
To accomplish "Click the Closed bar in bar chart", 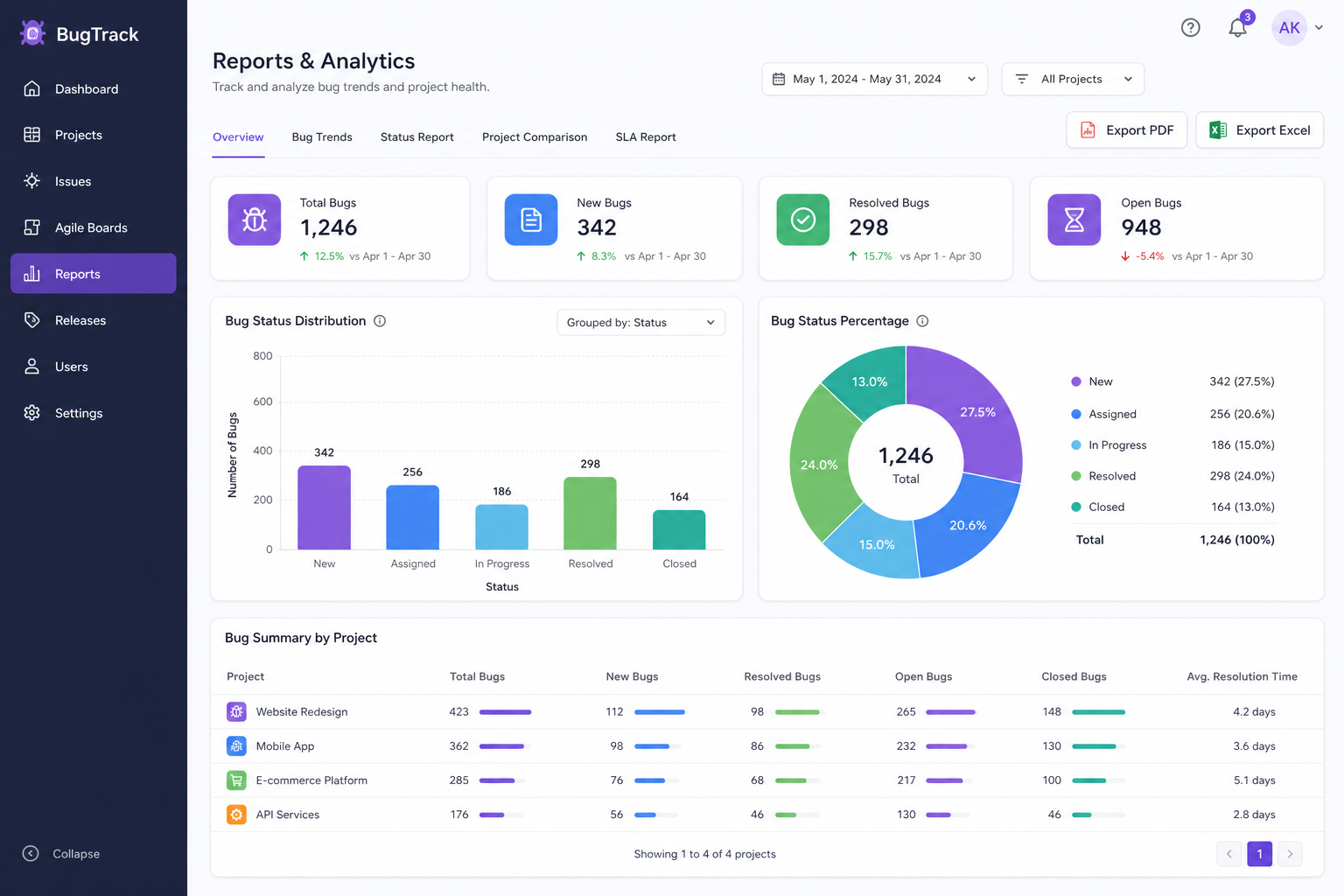I will pyautogui.click(x=679, y=529).
